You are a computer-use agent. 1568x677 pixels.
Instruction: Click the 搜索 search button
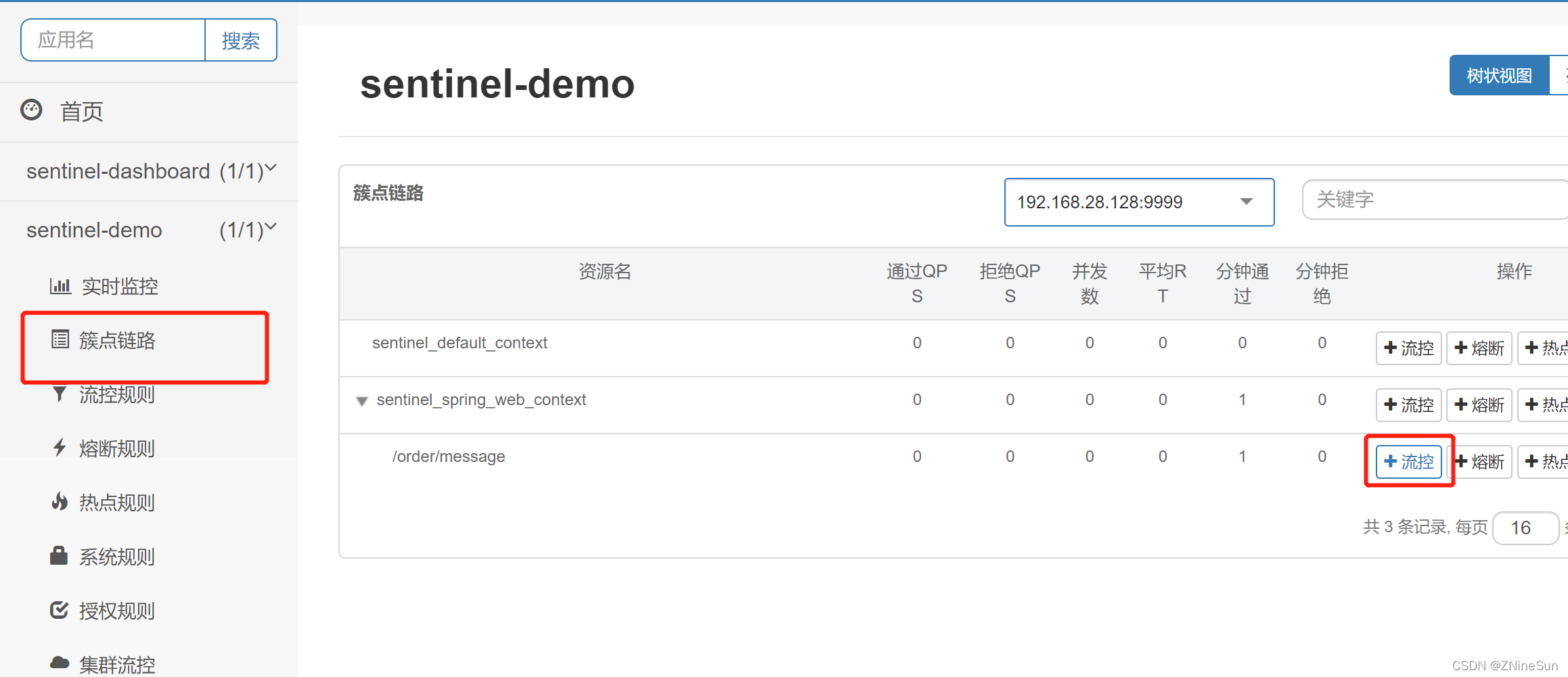click(x=241, y=40)
